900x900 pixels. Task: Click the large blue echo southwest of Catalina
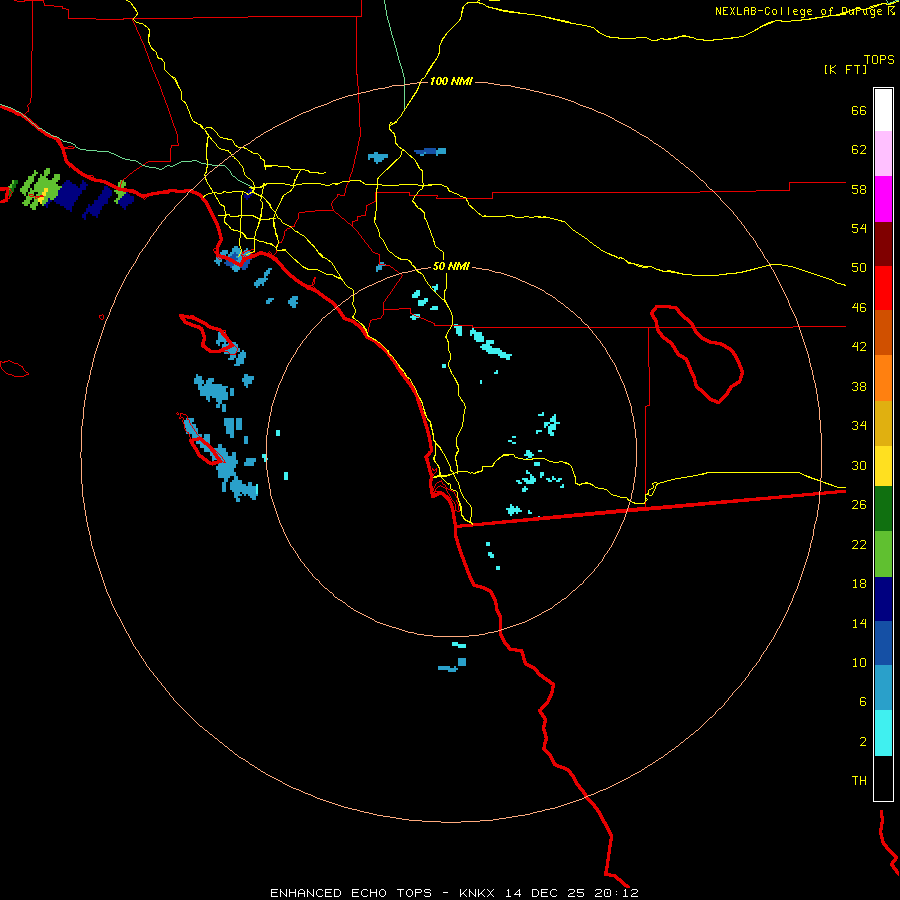[214, 390]
